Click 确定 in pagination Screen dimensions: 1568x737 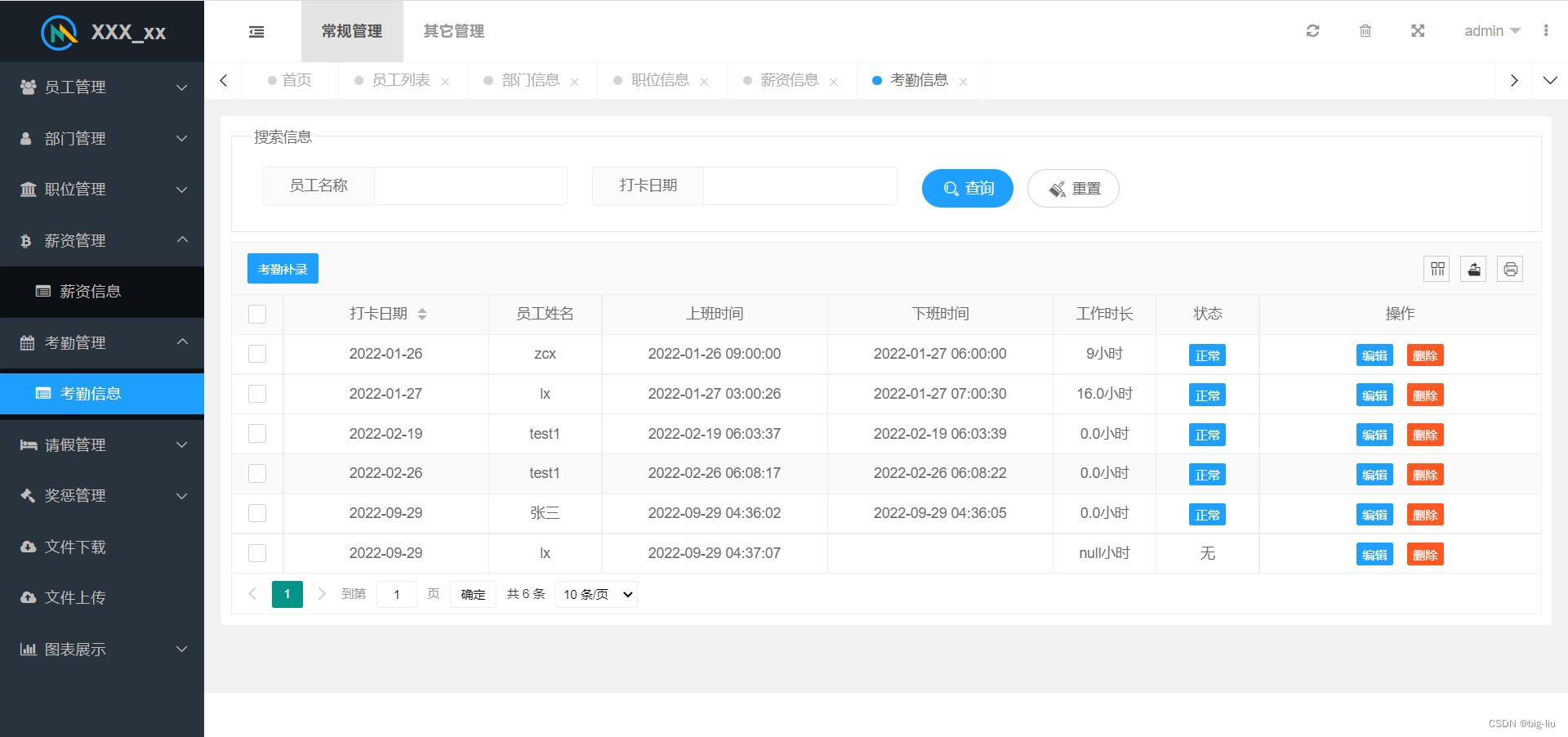[x=473, y=594]
